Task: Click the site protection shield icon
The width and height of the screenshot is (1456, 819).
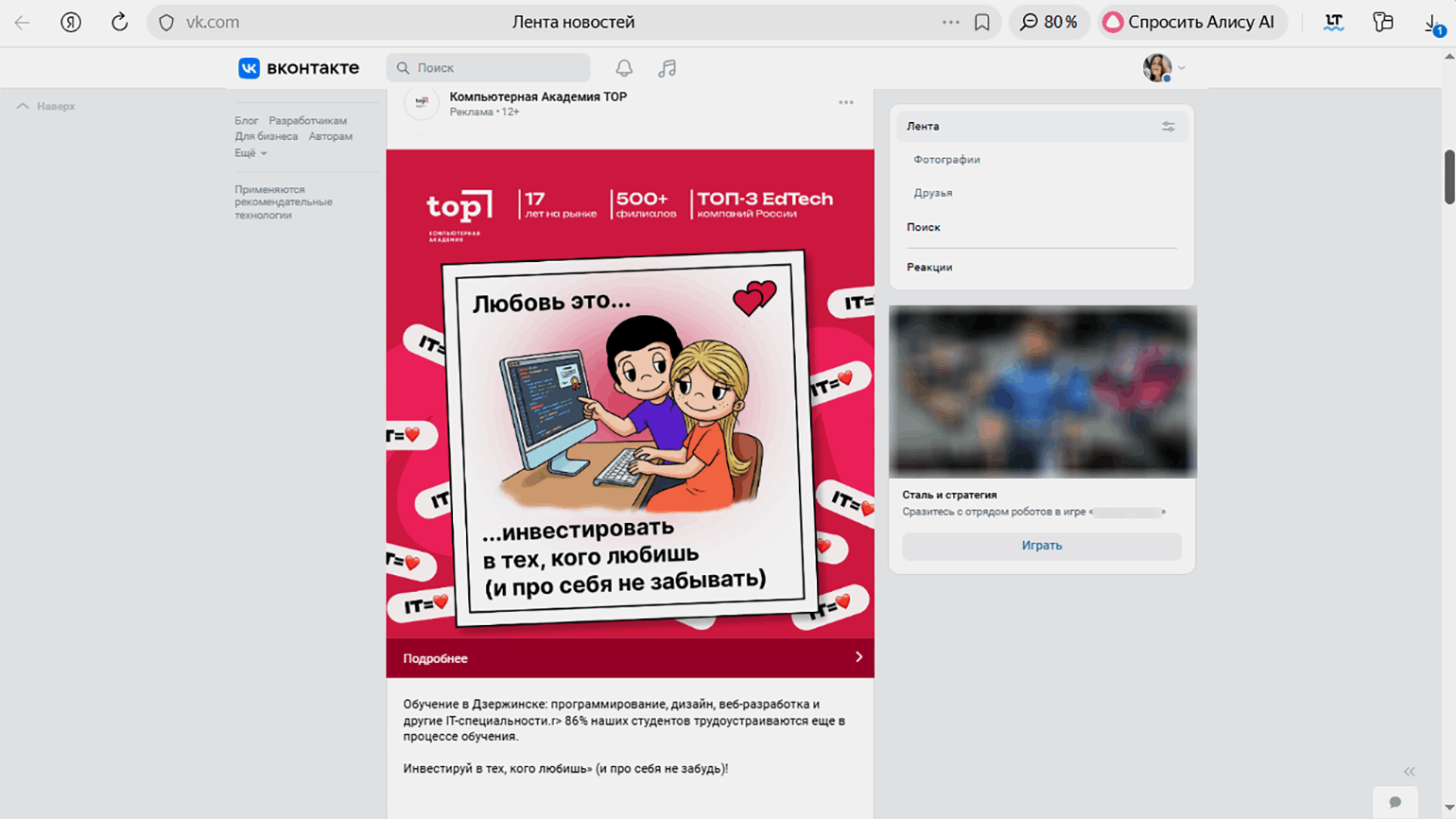Action: tap(166, 22)
